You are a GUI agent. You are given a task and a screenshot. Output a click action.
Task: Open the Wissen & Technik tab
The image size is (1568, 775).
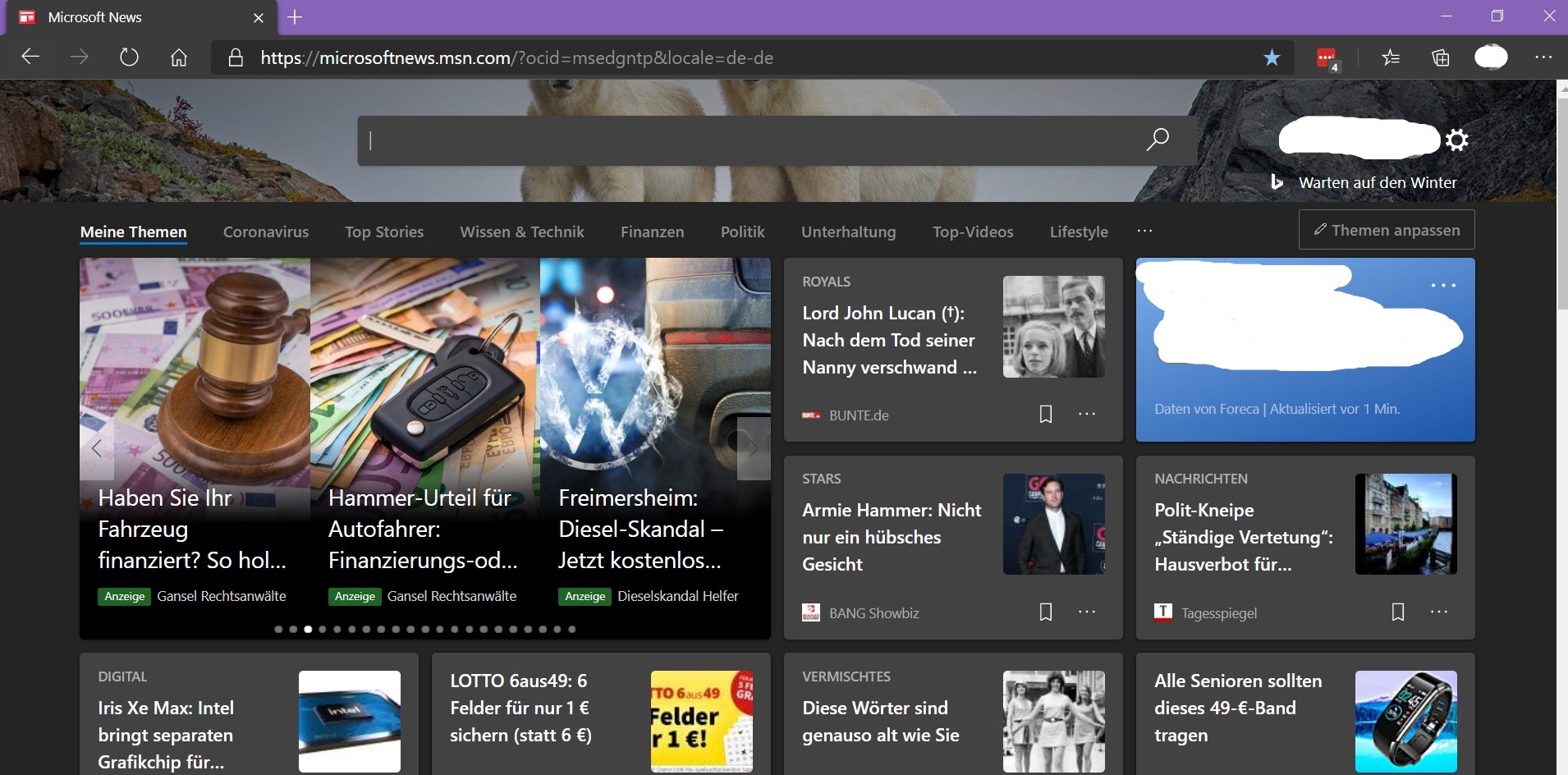pos(522,232)
